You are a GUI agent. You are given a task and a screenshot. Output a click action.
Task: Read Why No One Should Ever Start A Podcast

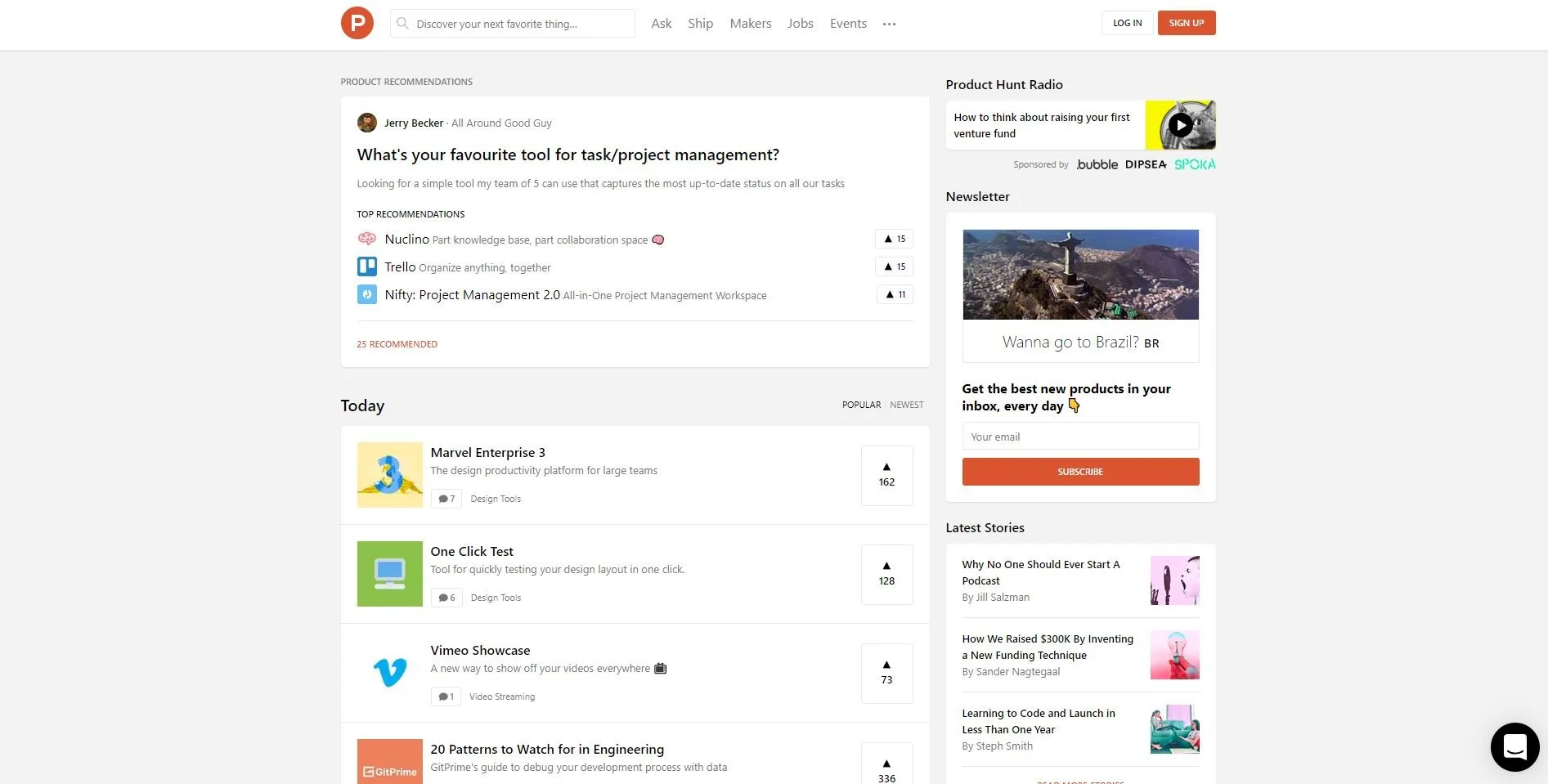(x=1041, y=572)
